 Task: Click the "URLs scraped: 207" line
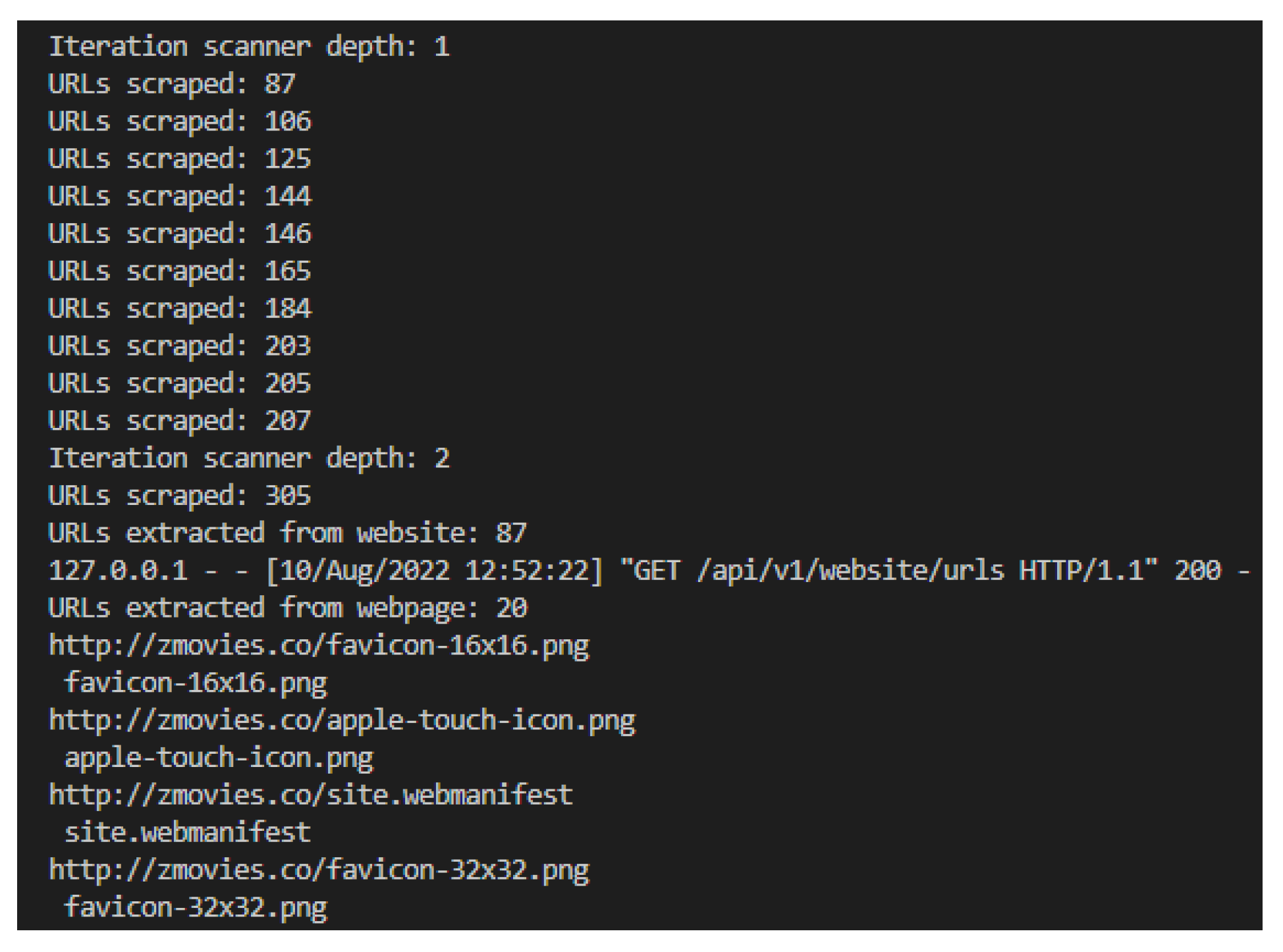179,421
